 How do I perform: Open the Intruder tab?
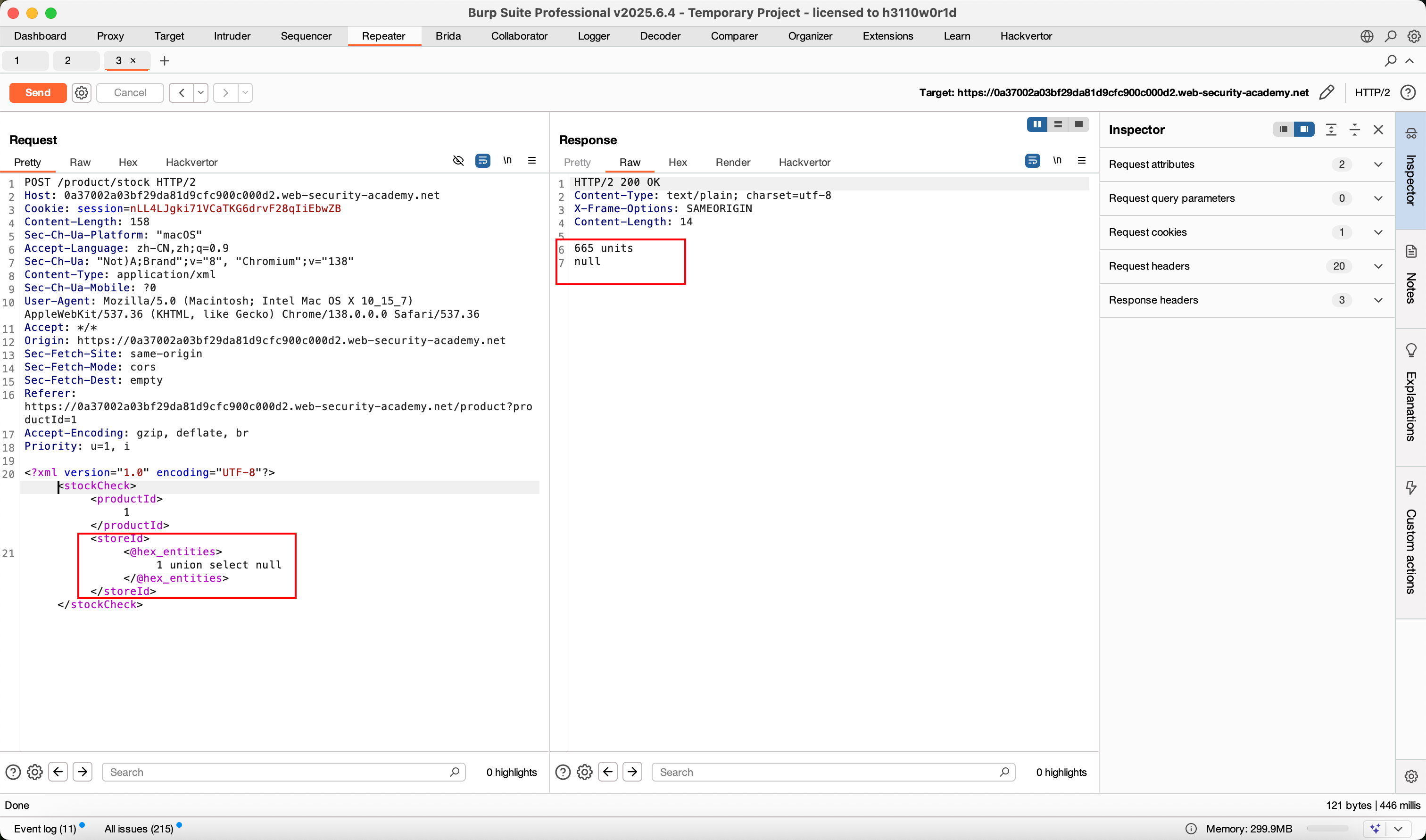(x=232, y=36)
